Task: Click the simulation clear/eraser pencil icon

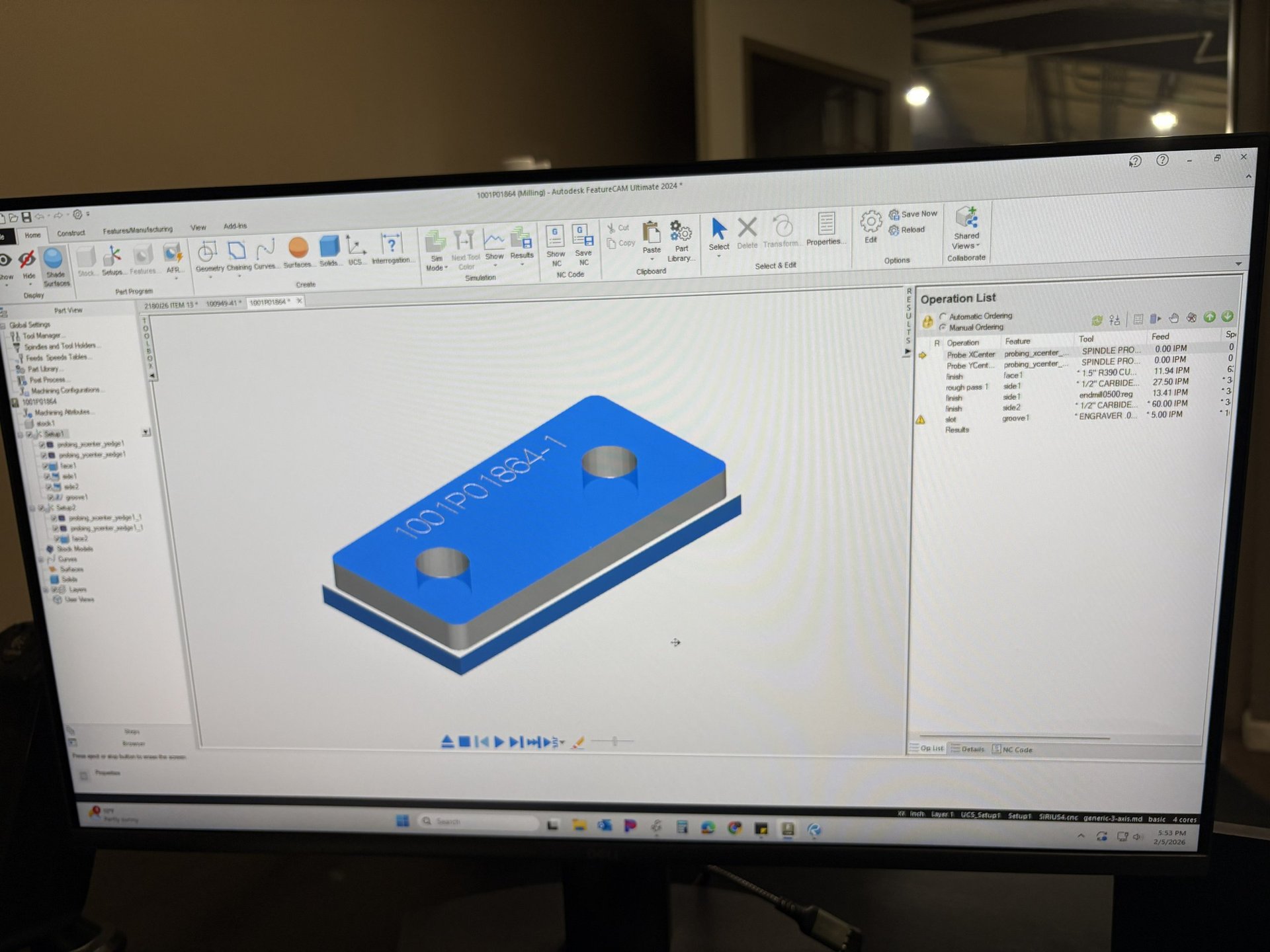Action: (x=577, y=742)
